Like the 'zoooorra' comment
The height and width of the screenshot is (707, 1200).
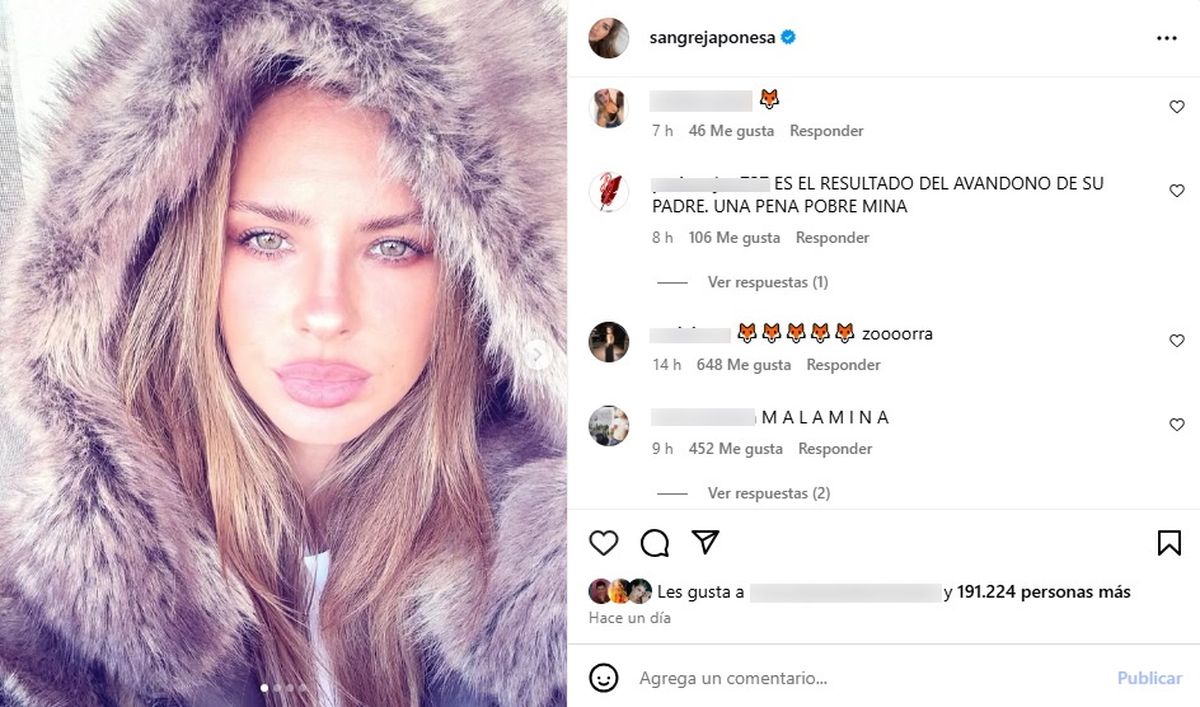(x=1177, y=341)
